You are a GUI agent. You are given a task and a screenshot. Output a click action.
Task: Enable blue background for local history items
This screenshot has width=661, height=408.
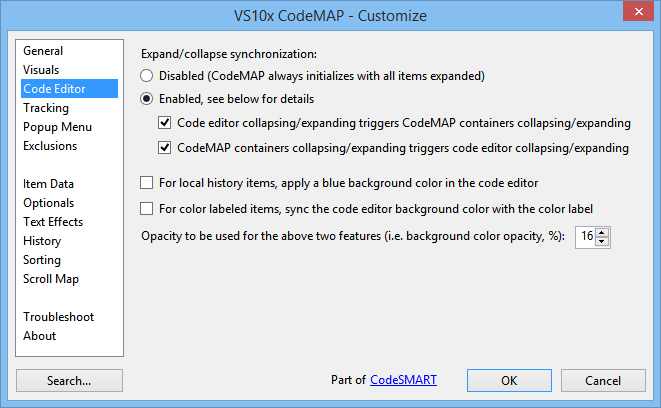pyautogui.click(x=146, y=183)
